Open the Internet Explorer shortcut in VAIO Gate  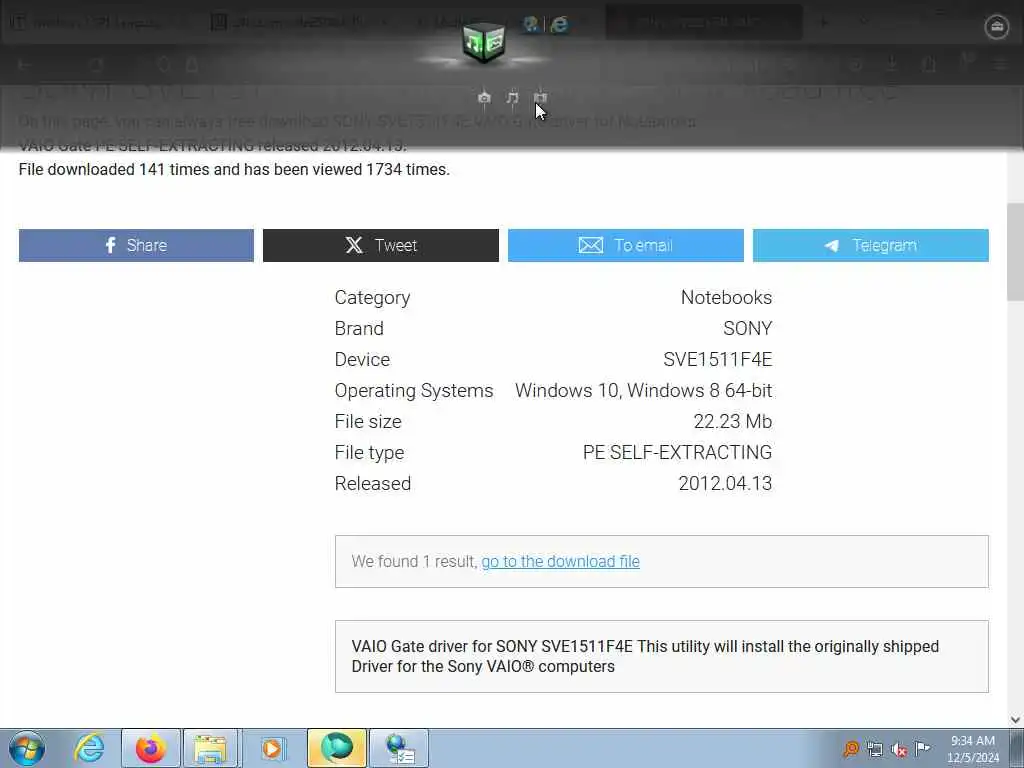(560, 25)
